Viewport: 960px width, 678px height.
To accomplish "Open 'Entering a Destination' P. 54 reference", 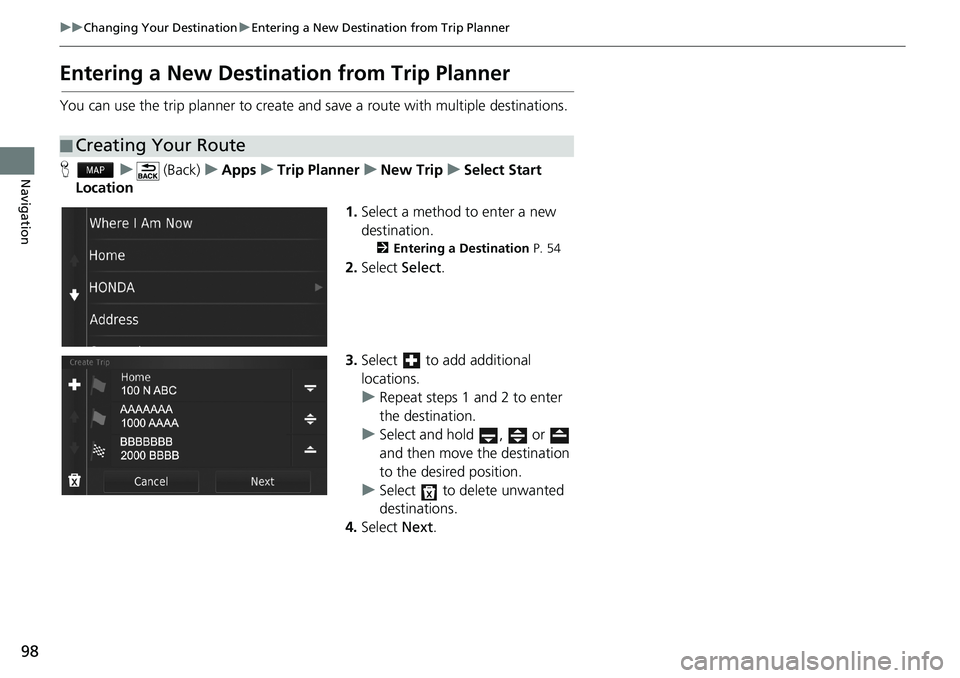I will [468, 249].
